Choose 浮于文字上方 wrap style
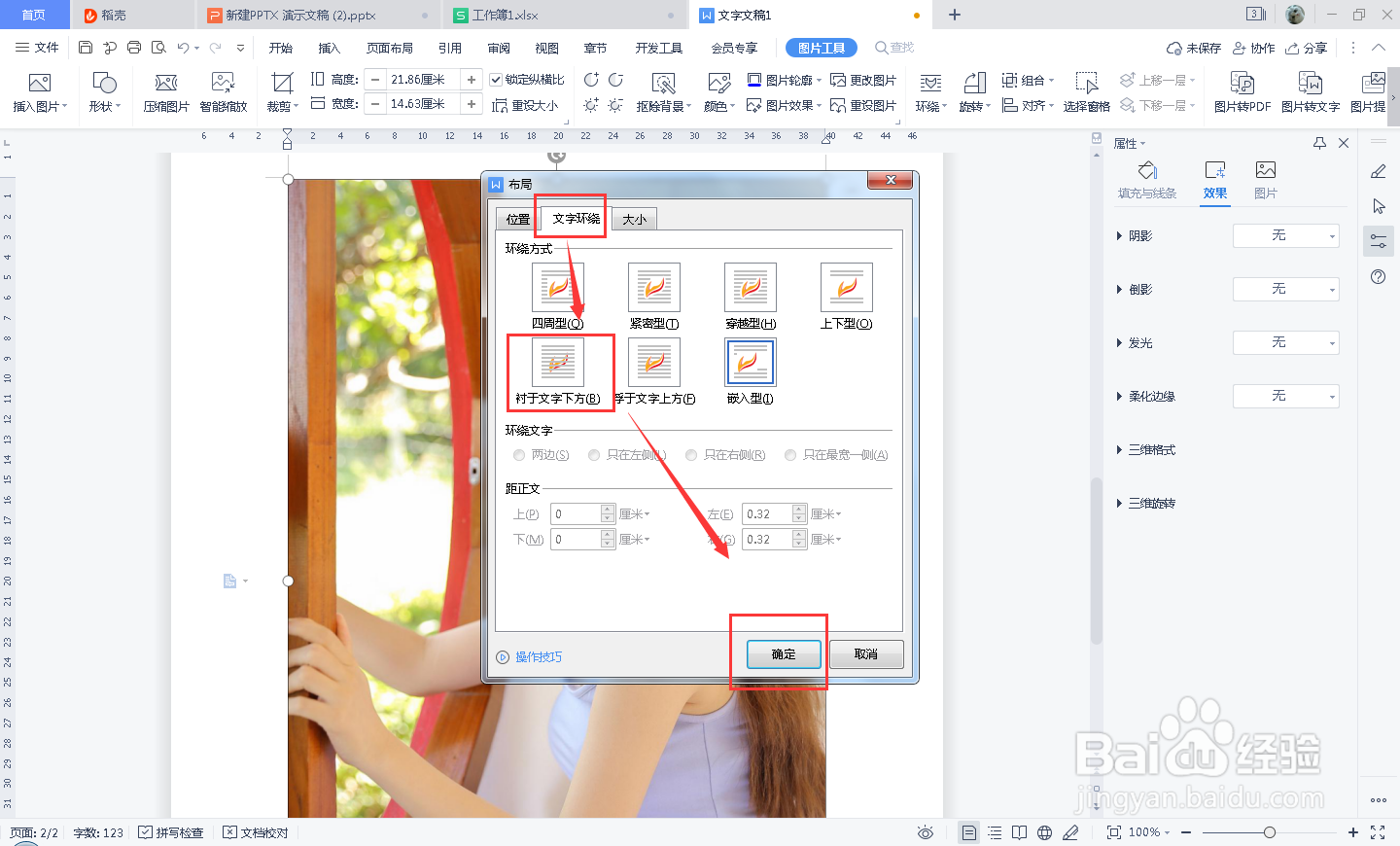Viewport: 1400px width, 846px height. click(653, 363)
